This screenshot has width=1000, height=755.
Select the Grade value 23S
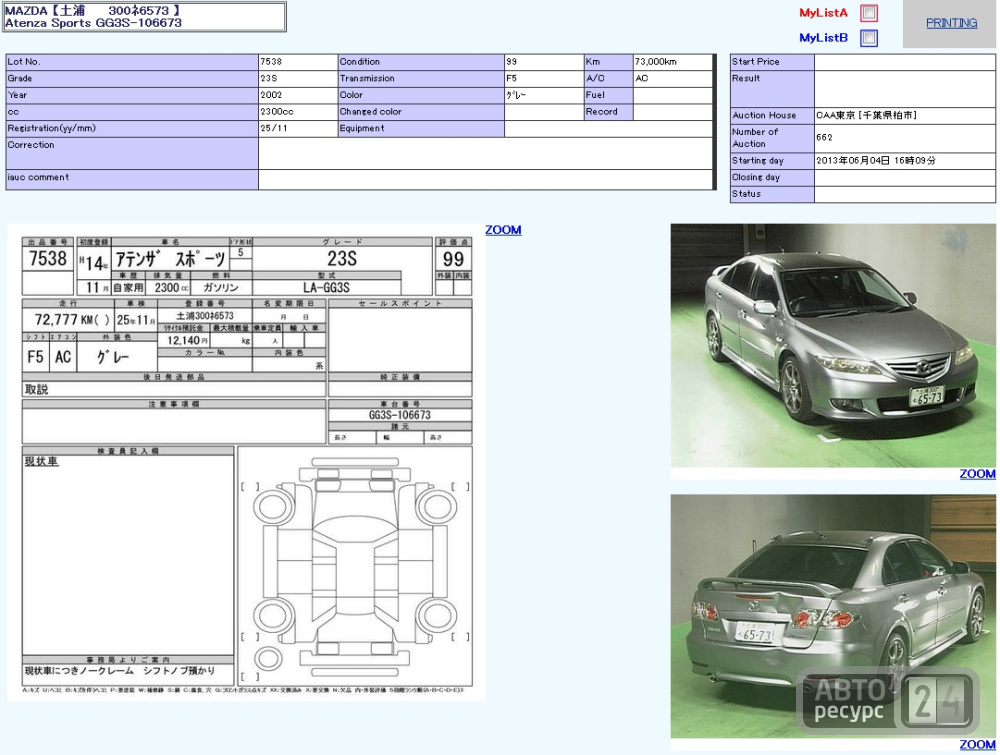(x=268, y=78)
